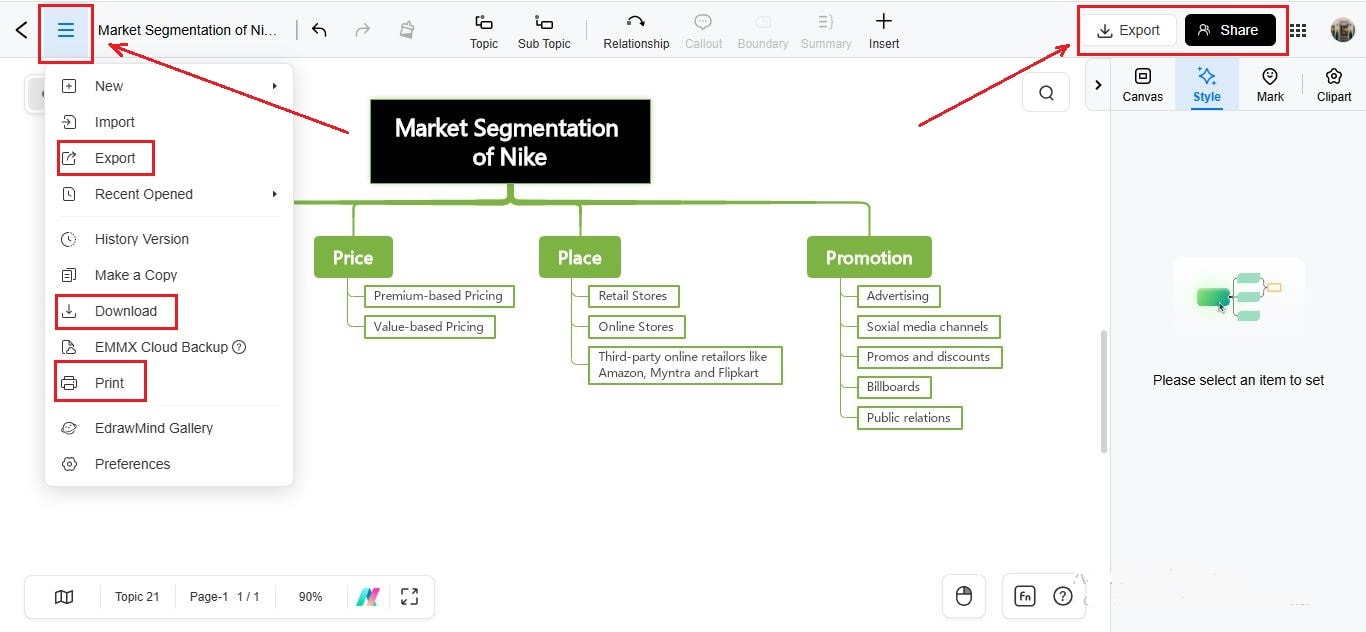
Task: Select the Price topic node
Action: 353,257
